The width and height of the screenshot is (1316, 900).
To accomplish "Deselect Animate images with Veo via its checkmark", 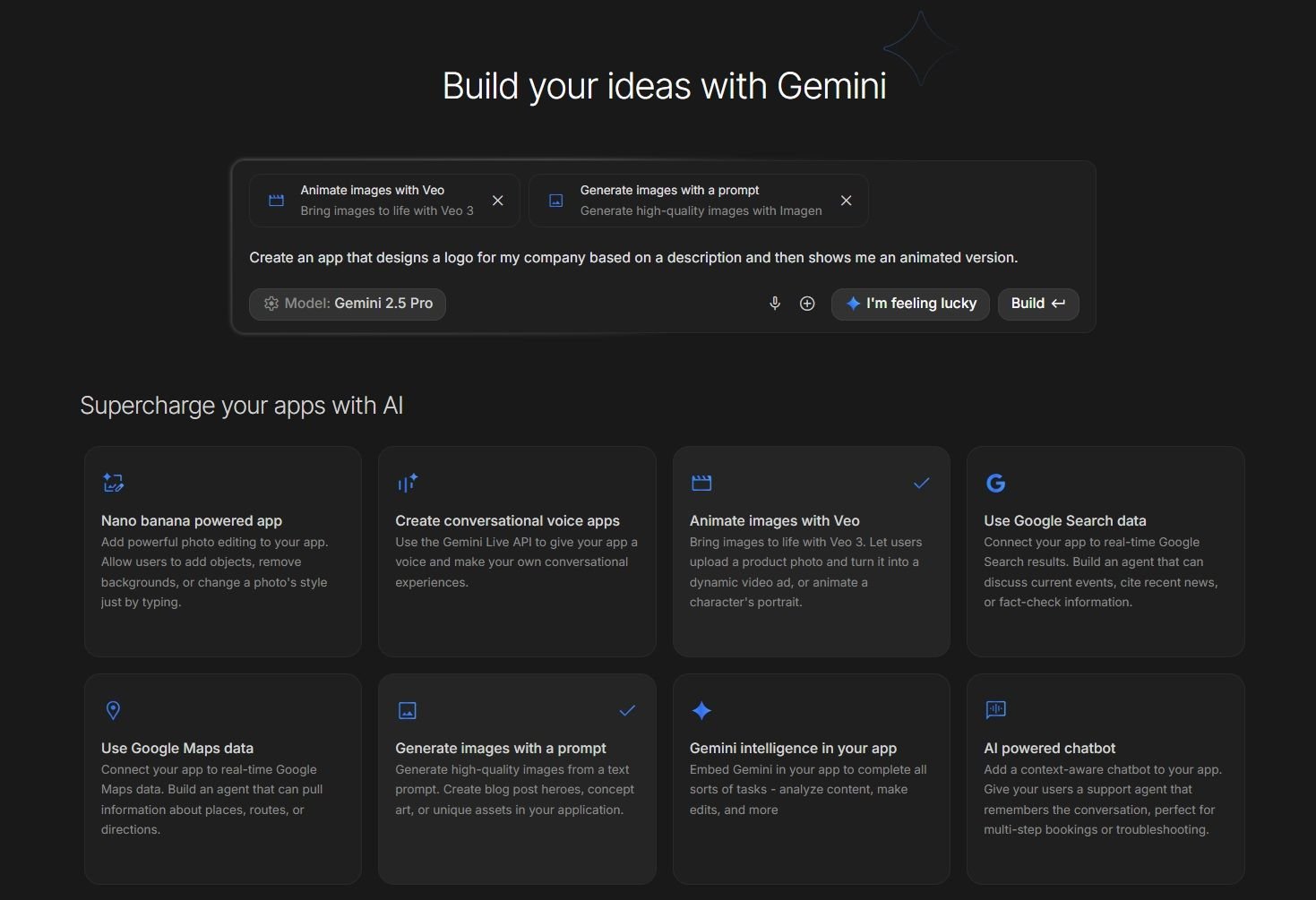I will pyautogui.click(x=921, y=483).
